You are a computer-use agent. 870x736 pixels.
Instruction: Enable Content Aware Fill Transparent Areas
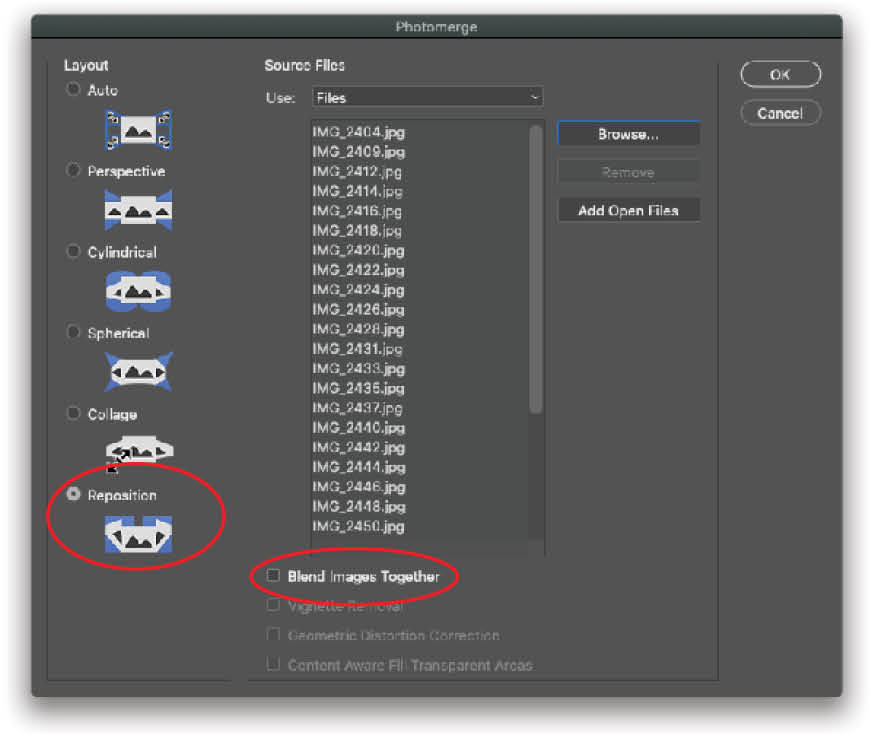pos(273,665)
